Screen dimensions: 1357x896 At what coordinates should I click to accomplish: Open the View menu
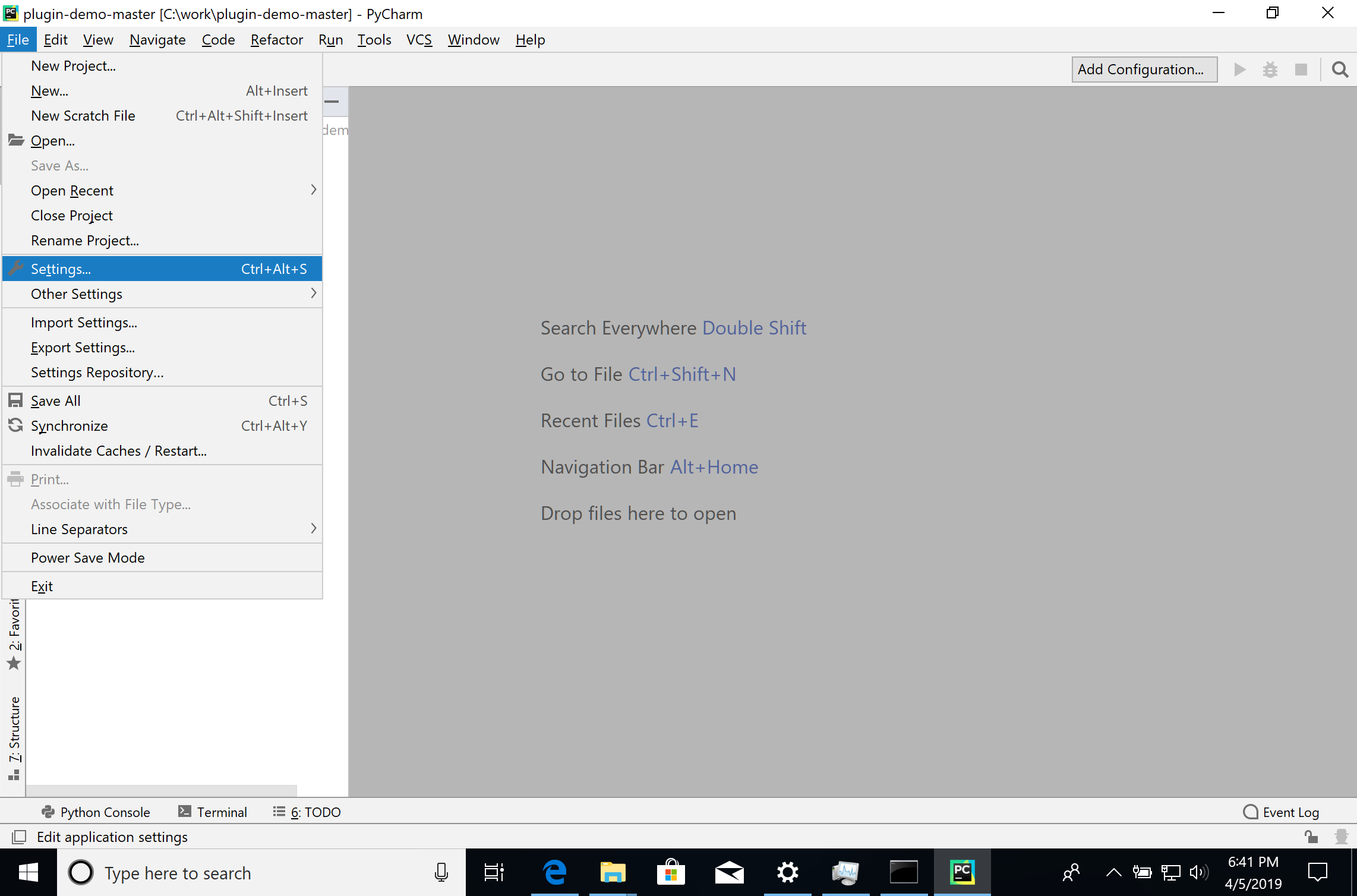[98, 40]
